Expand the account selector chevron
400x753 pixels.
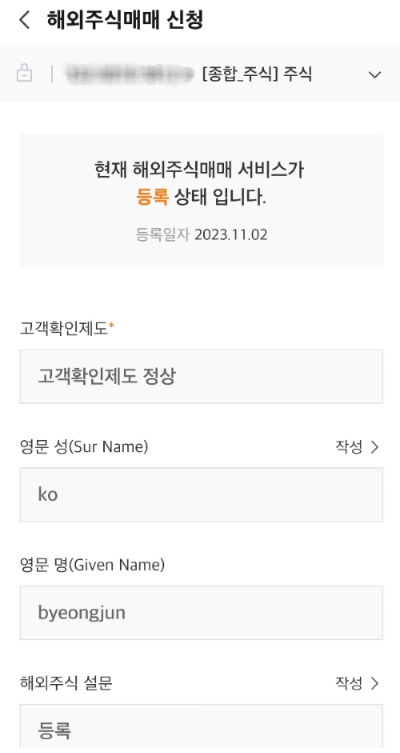[x=375, y=75]
